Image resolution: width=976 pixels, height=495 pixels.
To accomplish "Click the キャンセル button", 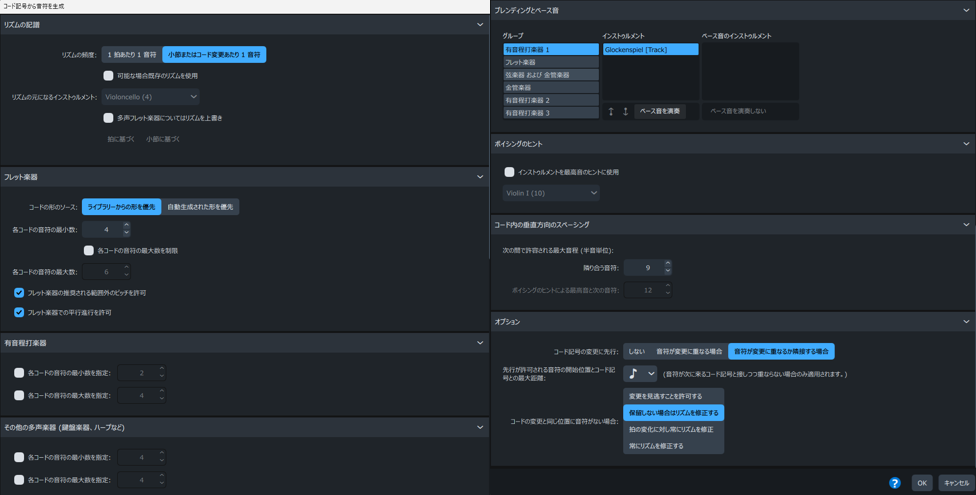I will pyautogui.click(x=956, y=483).
